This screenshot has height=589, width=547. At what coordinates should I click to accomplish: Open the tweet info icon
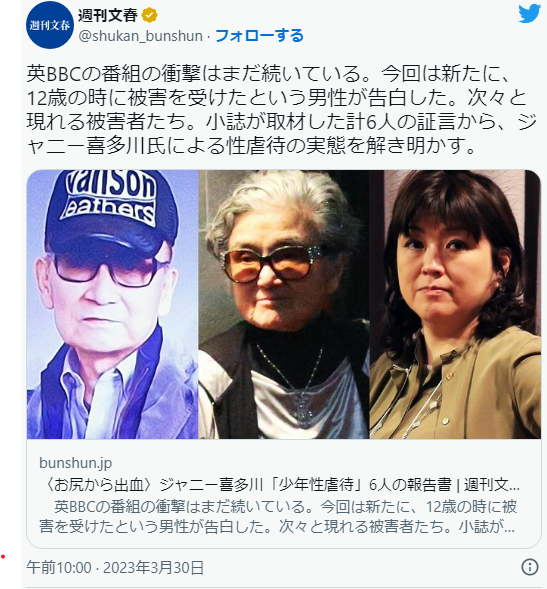530,567
